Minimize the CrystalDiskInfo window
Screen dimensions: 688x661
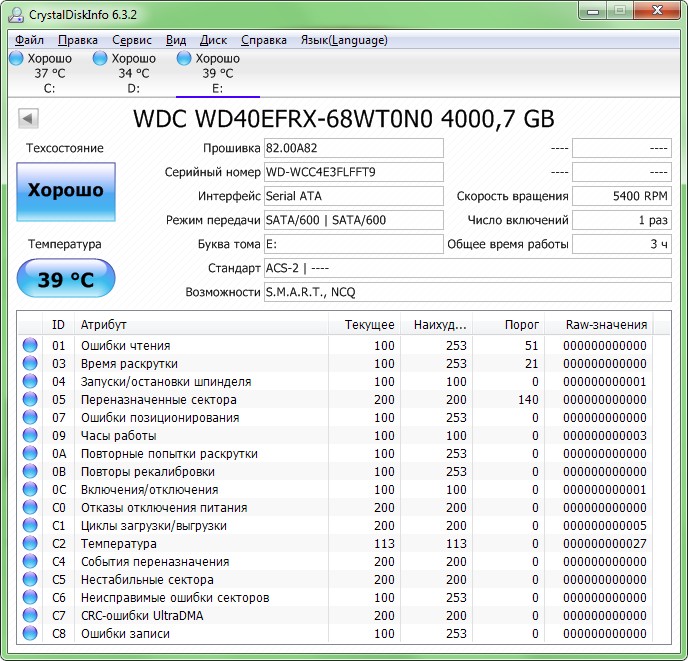(593, 11)
